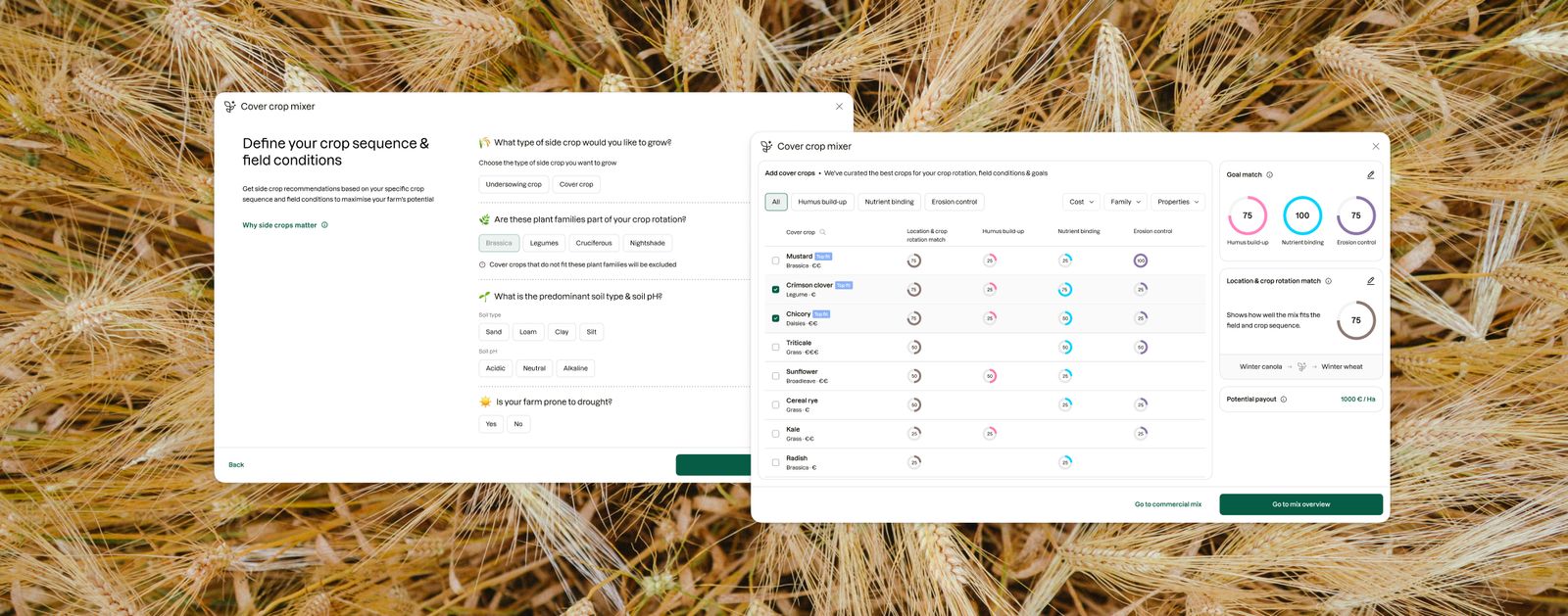Edit the Goal match settings
Viewport: 1568px width, 616px height.
[1370, 175]
